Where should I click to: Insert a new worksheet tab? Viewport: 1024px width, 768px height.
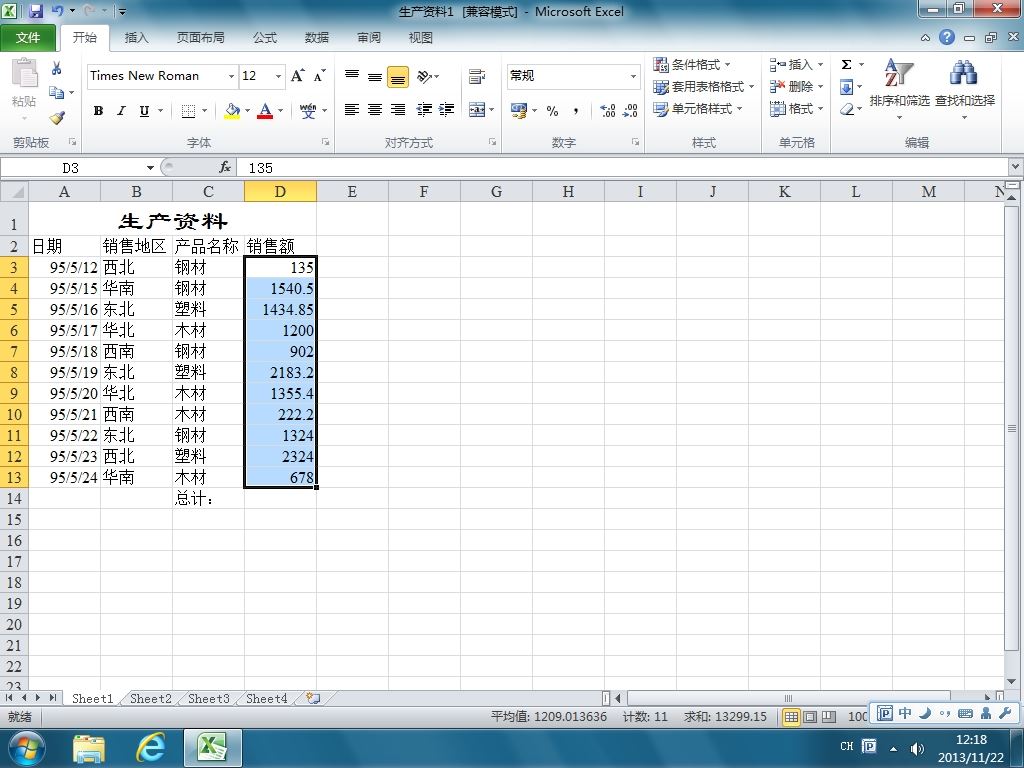313,698
